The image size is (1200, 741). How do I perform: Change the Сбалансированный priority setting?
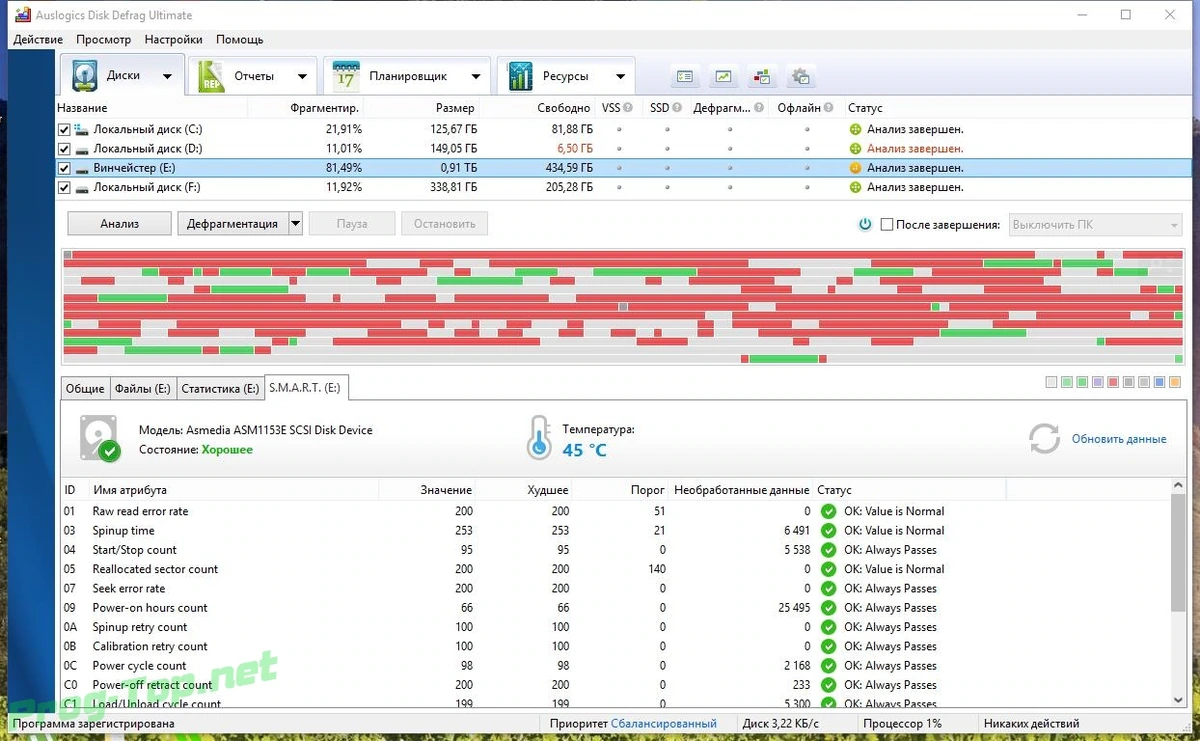pos(663,723)
